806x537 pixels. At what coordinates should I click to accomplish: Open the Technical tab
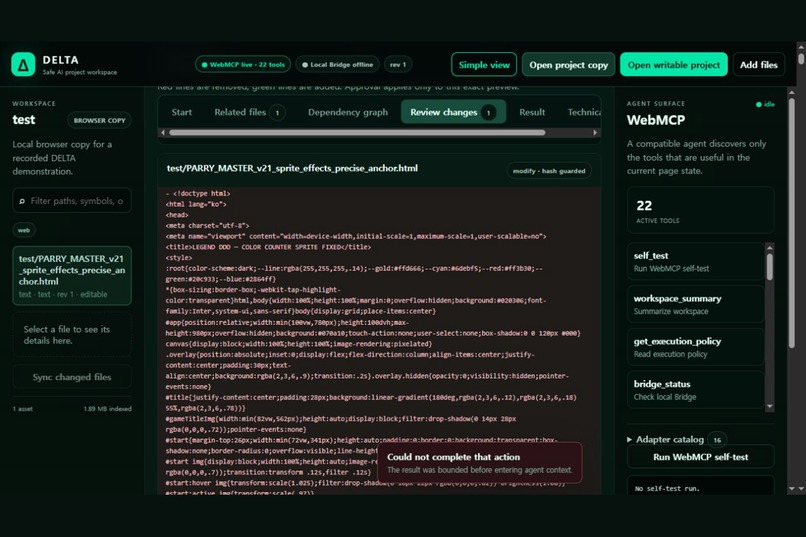[x=584, y=112]
